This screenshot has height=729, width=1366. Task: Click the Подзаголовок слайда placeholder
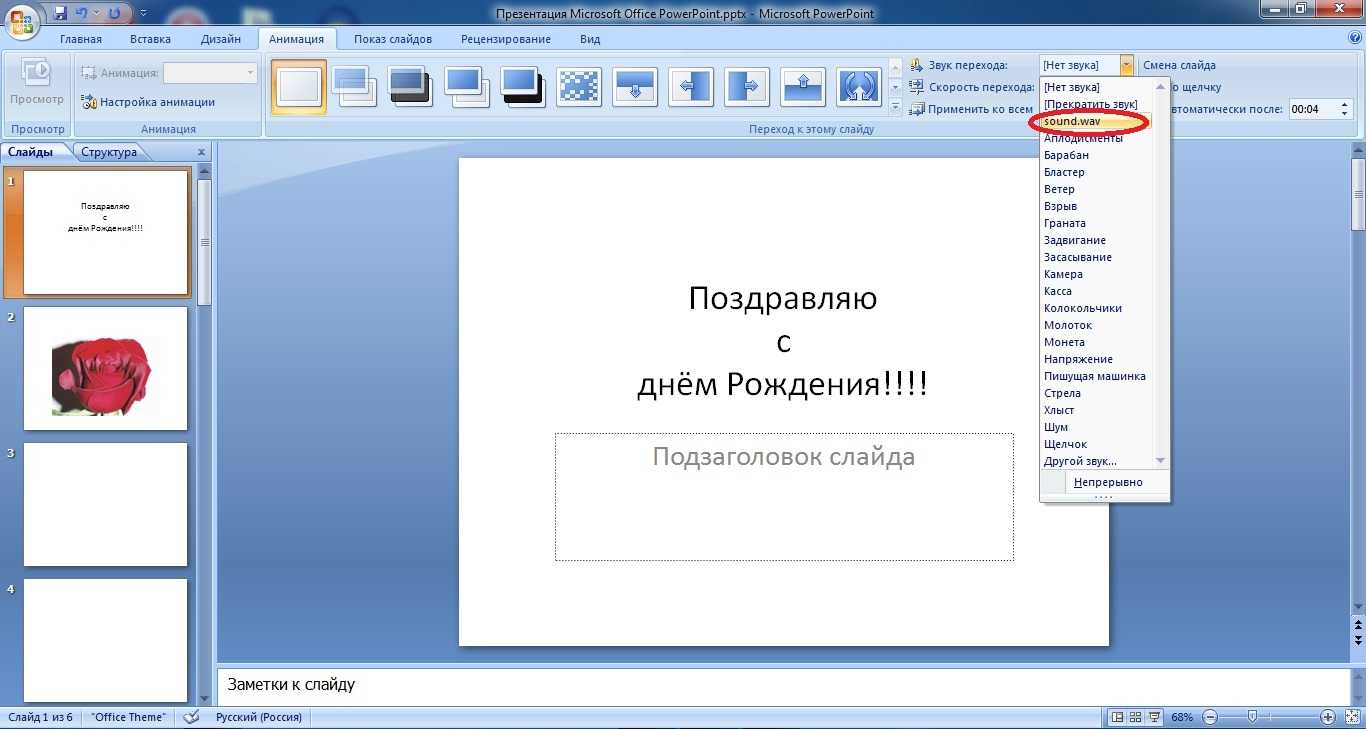click(784, 497)
